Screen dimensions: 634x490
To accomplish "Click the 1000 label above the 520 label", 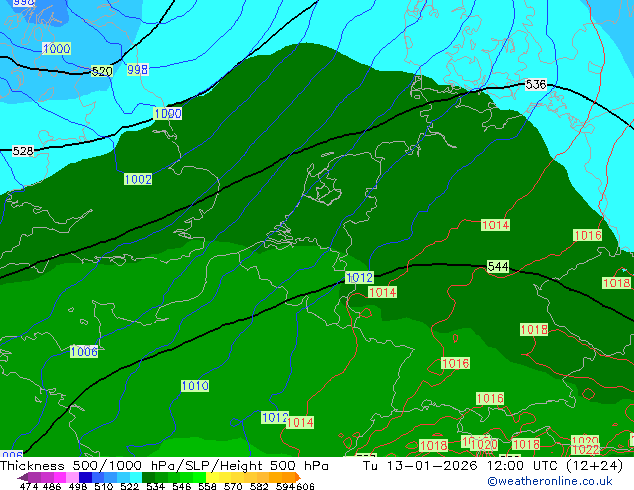I will pyautogui.click(x=57, y=49).
